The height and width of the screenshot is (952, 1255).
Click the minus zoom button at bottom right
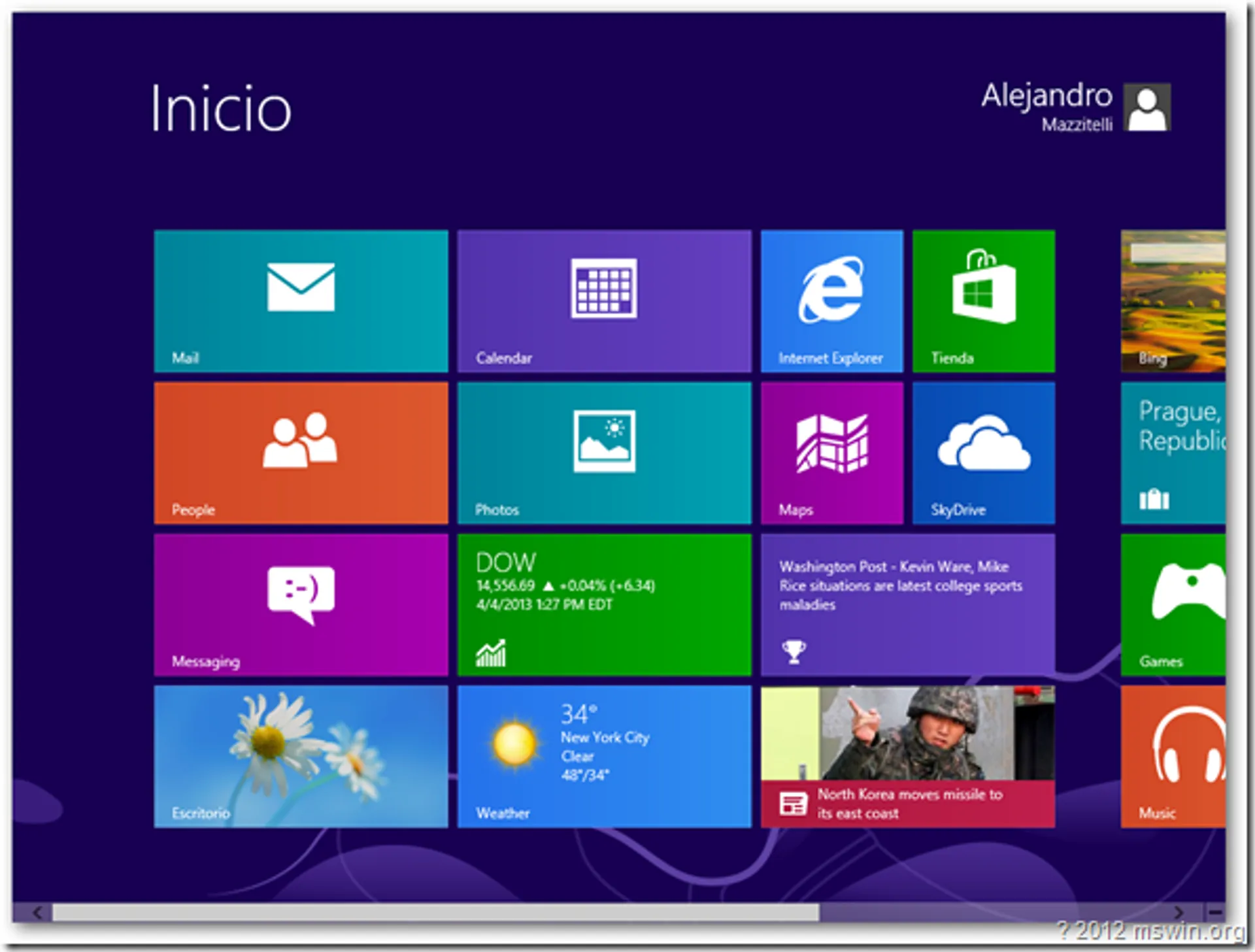coord(1214,912)
